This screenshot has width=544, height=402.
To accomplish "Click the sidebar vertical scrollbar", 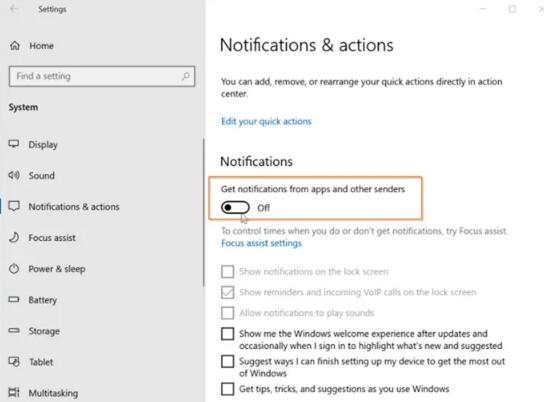I will pos(204,213).
